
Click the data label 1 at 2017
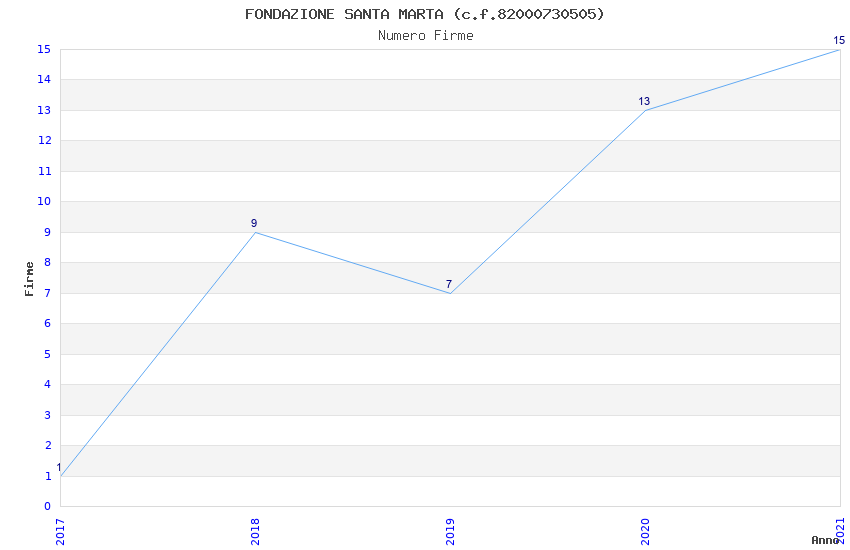(59, 468)
